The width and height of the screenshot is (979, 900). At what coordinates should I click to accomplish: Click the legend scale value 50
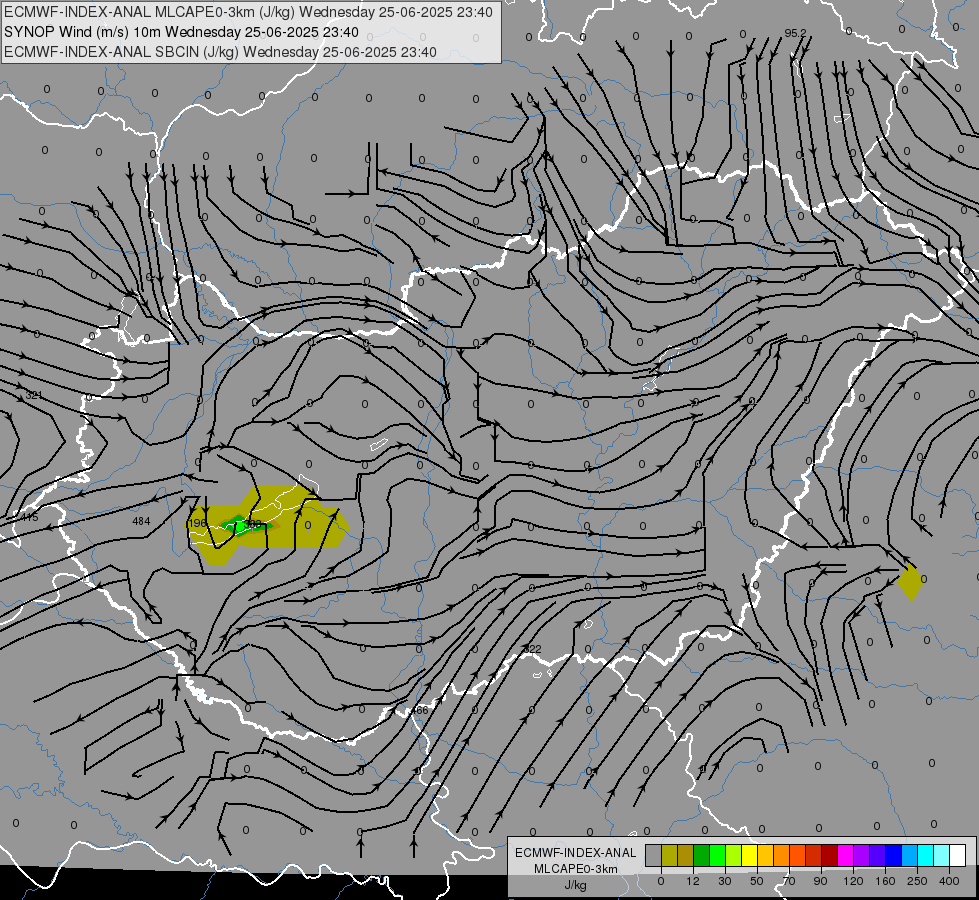(x=757, y=881)
